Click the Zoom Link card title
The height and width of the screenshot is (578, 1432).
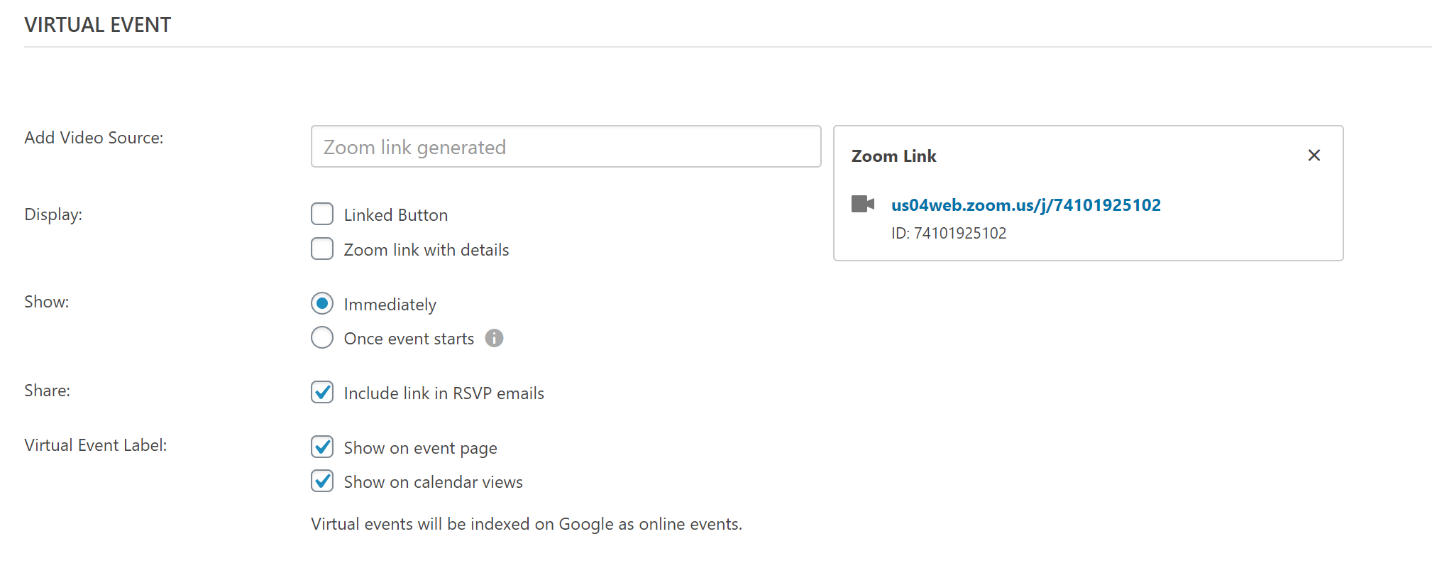[x=893, y=156]
